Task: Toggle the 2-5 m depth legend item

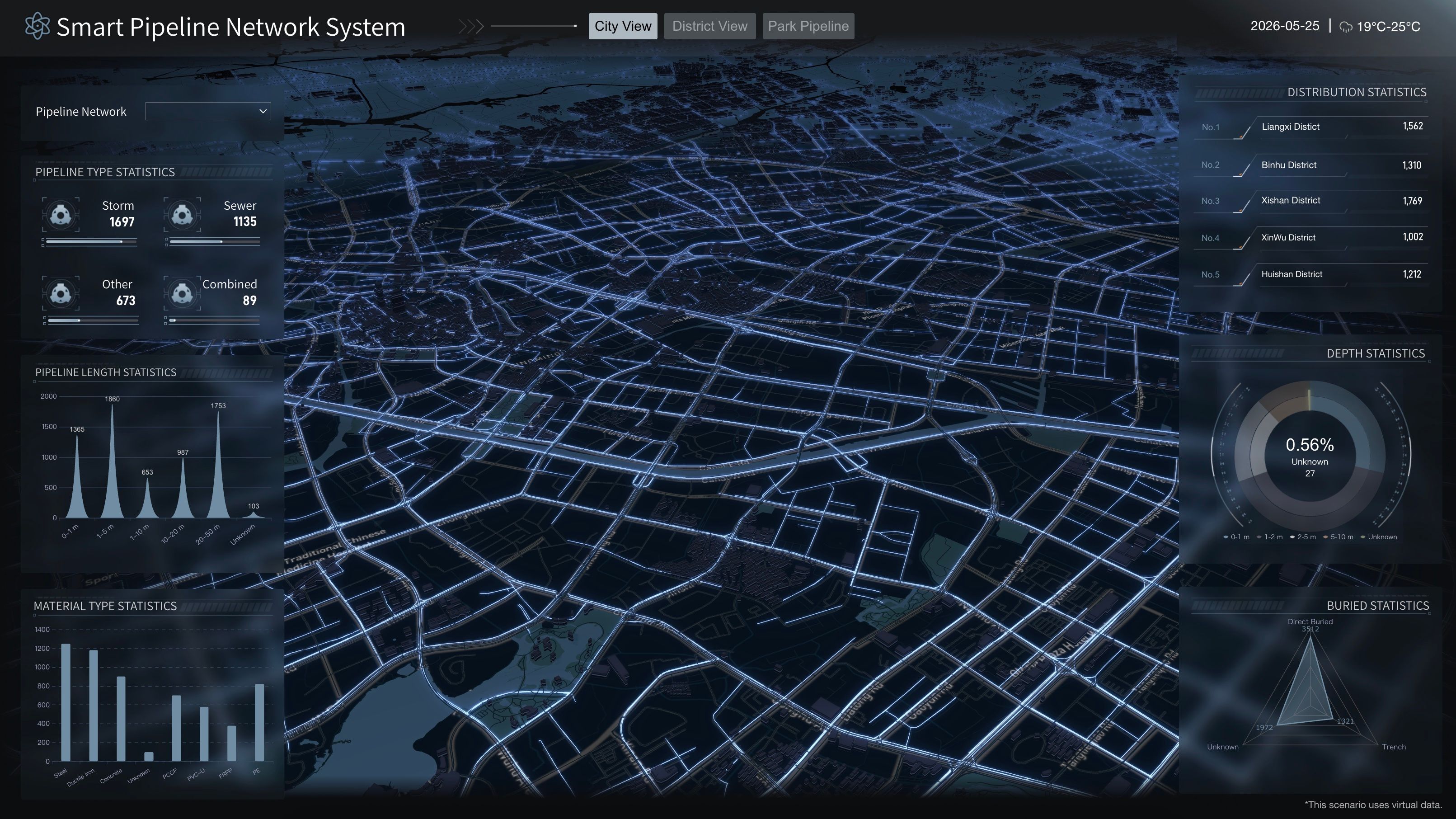Action: (1303, 537)
